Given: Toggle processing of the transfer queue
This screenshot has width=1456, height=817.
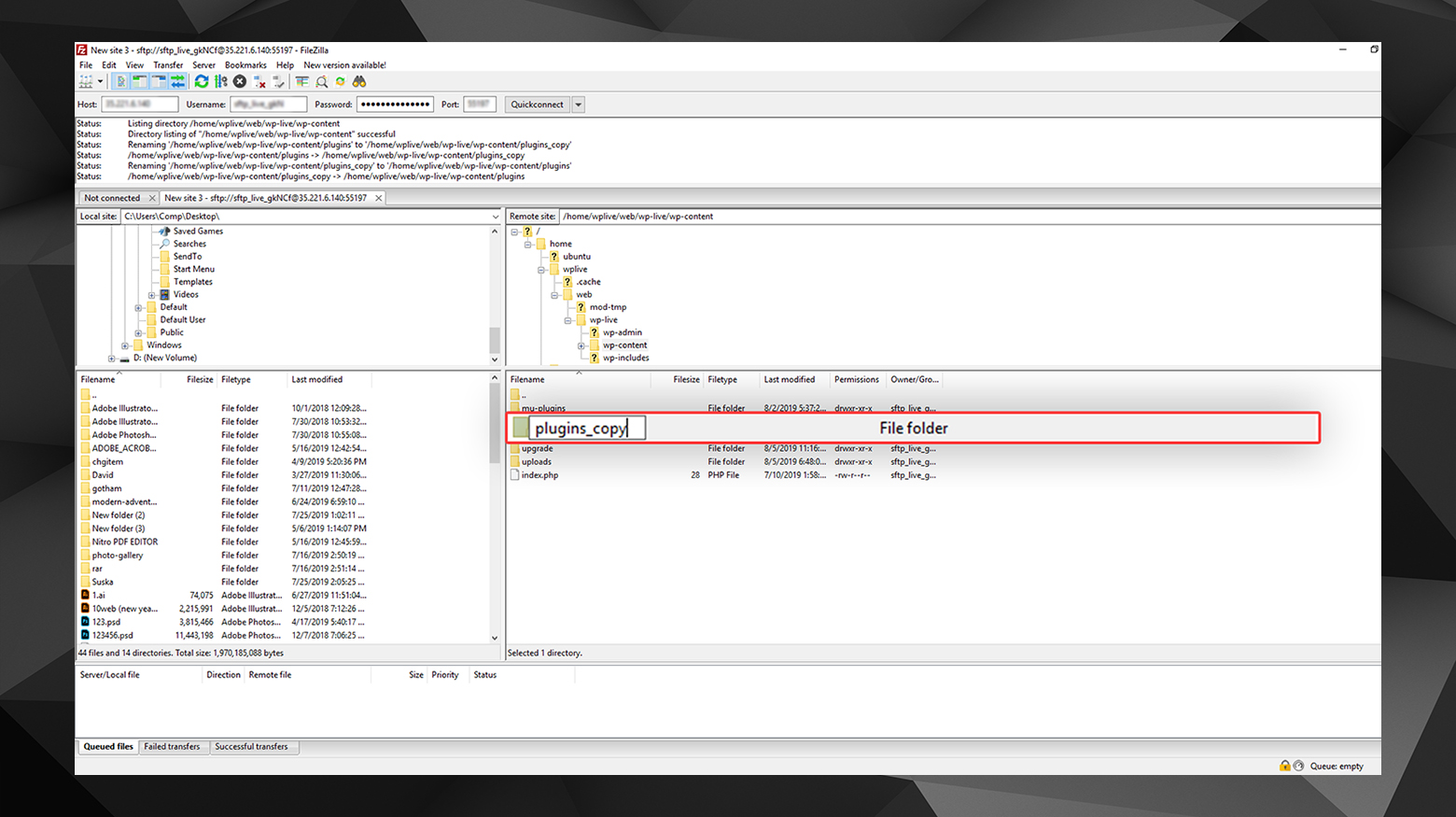Looking at the screenshot, I should click(x=220, y=82).
